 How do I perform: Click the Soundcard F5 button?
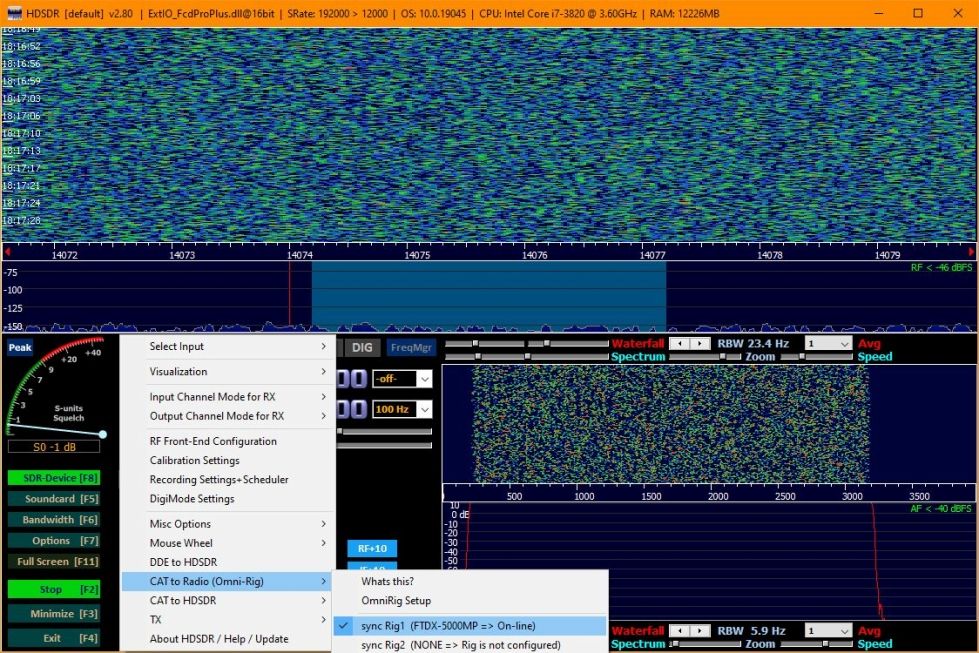pos(54,499)
